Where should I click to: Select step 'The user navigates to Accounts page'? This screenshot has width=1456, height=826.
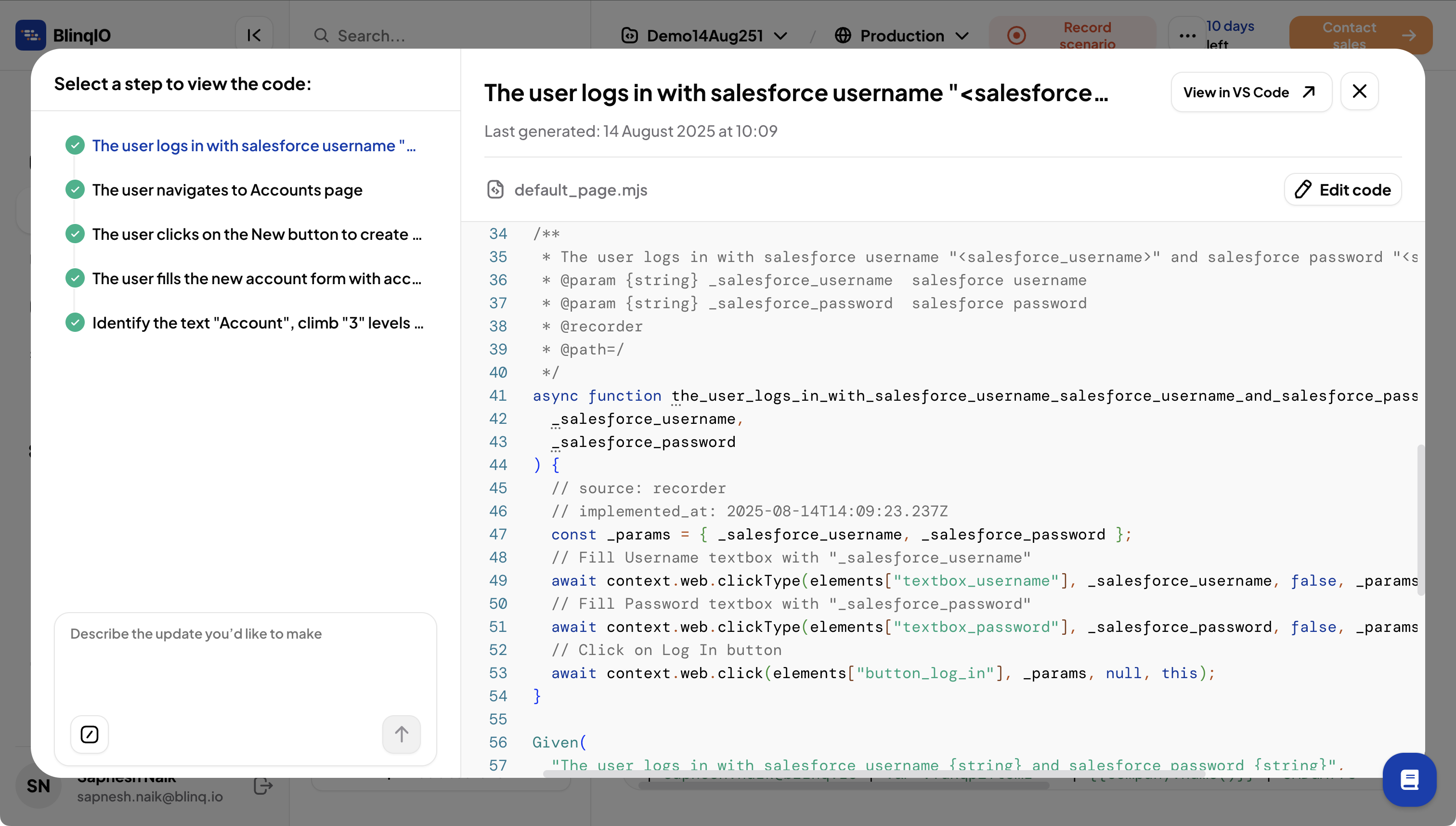227,190
